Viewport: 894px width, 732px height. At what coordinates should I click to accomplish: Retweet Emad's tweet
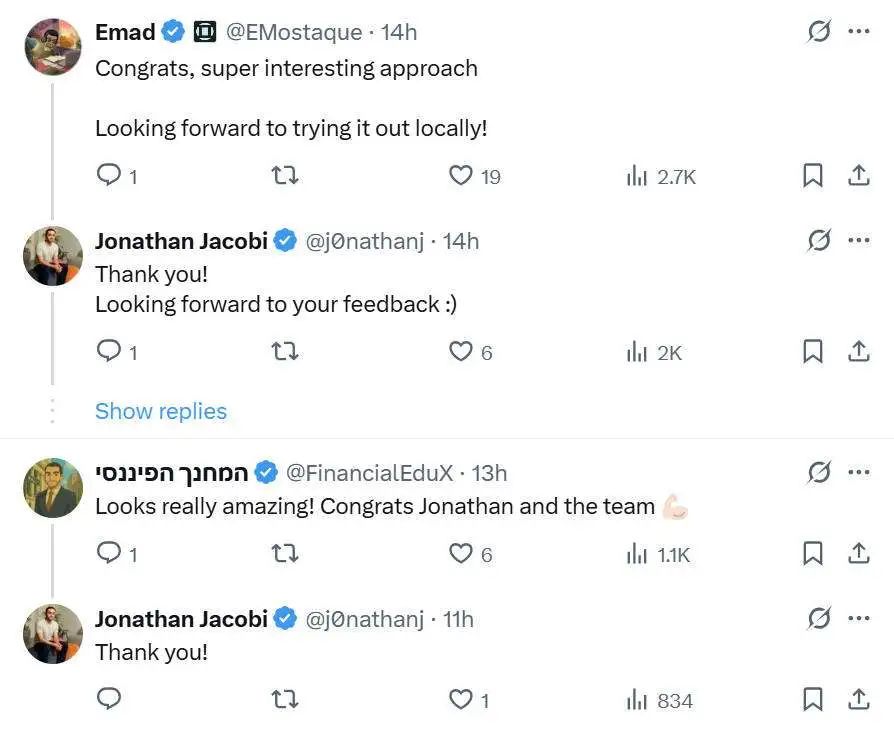(285, 176)
